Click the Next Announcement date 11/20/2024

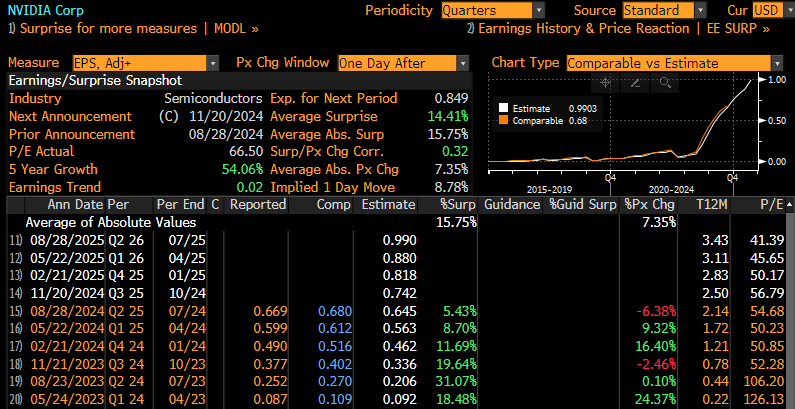pyautogui.click(x=226, y=116)
